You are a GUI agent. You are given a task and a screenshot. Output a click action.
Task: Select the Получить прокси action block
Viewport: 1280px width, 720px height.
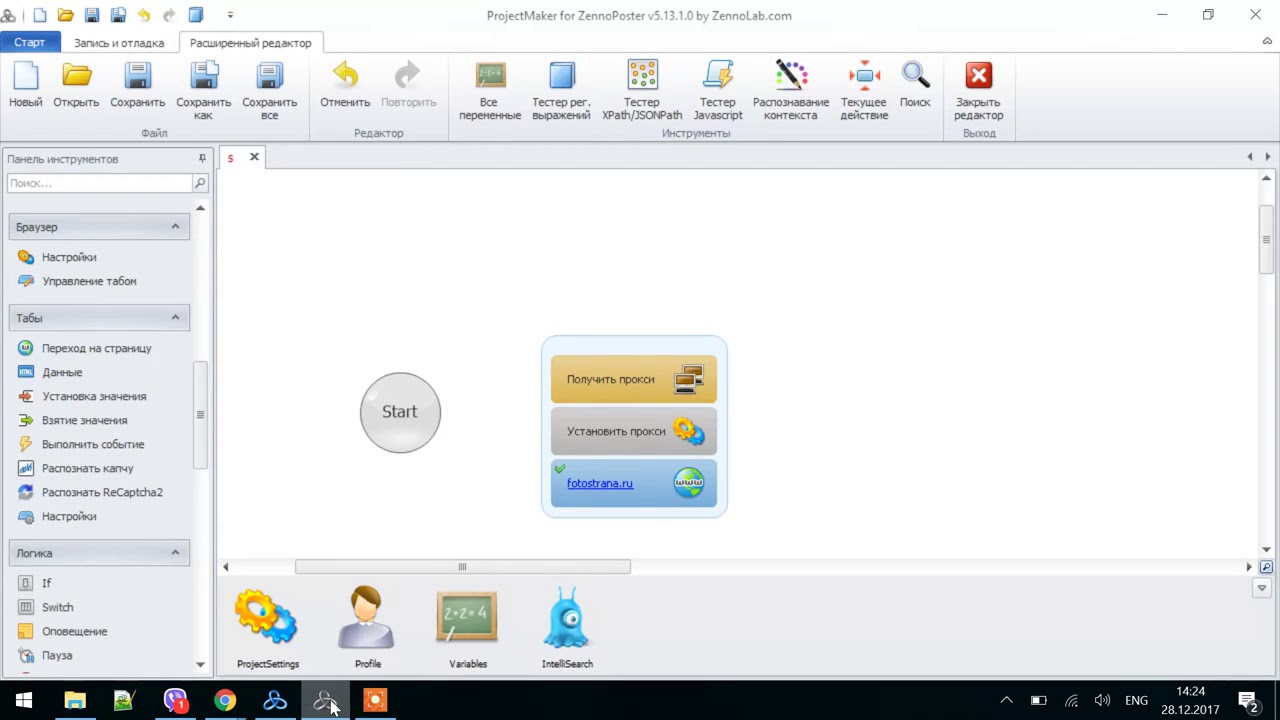coord(634,379)
